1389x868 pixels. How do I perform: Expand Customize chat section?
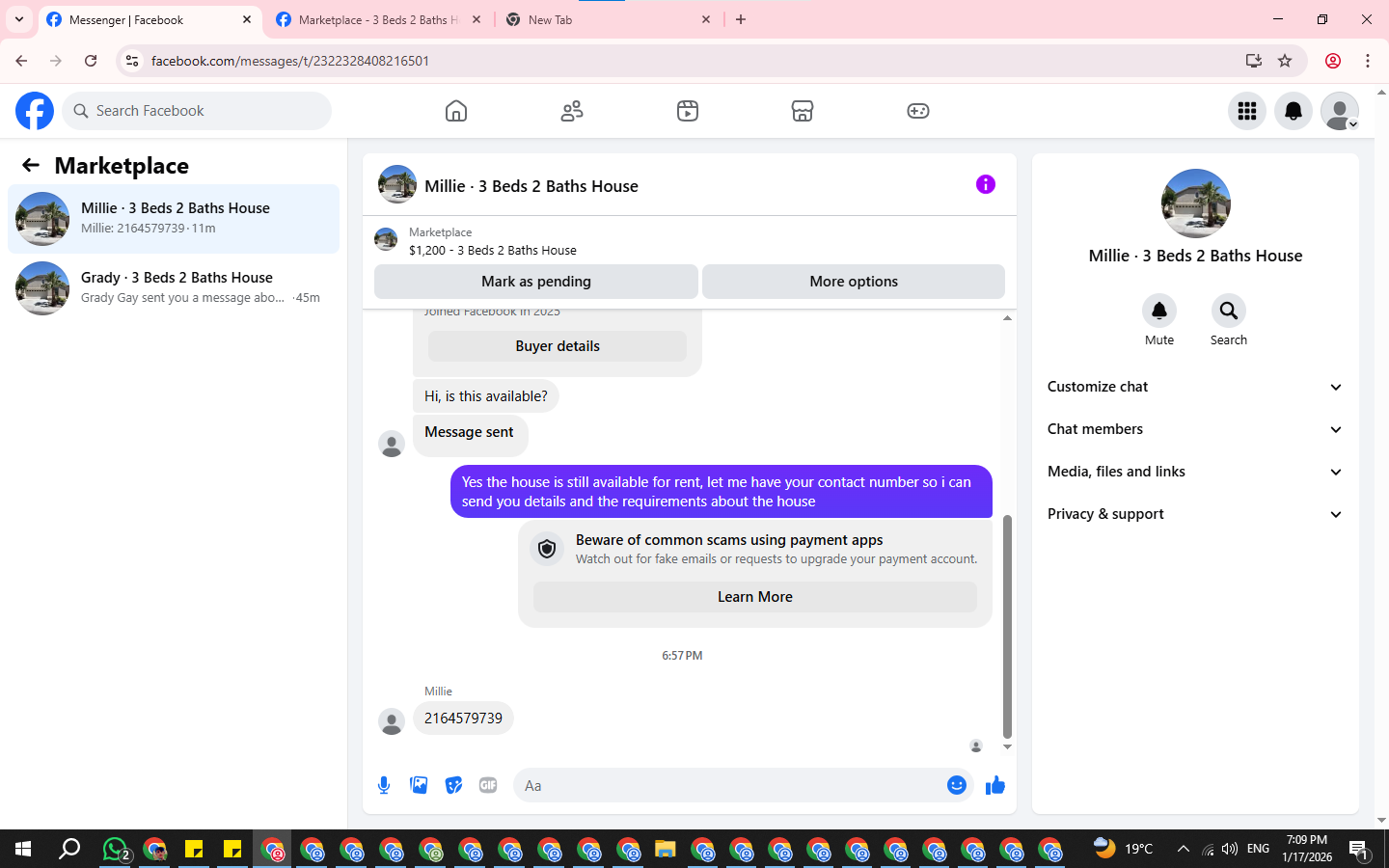pos(1195,387)
